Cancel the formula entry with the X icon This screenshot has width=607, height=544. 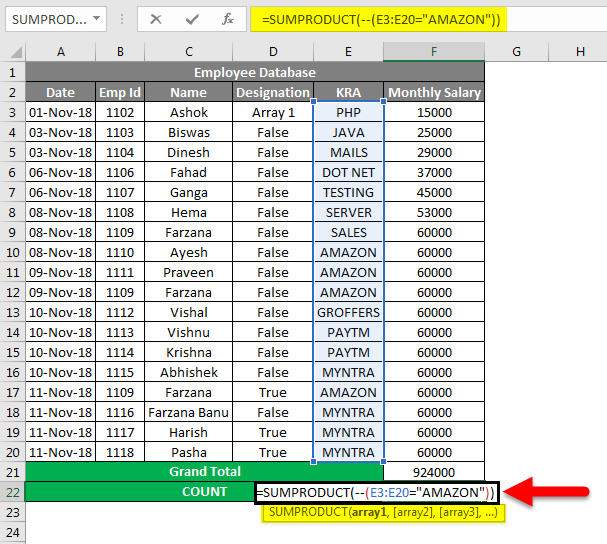[156, 19]
